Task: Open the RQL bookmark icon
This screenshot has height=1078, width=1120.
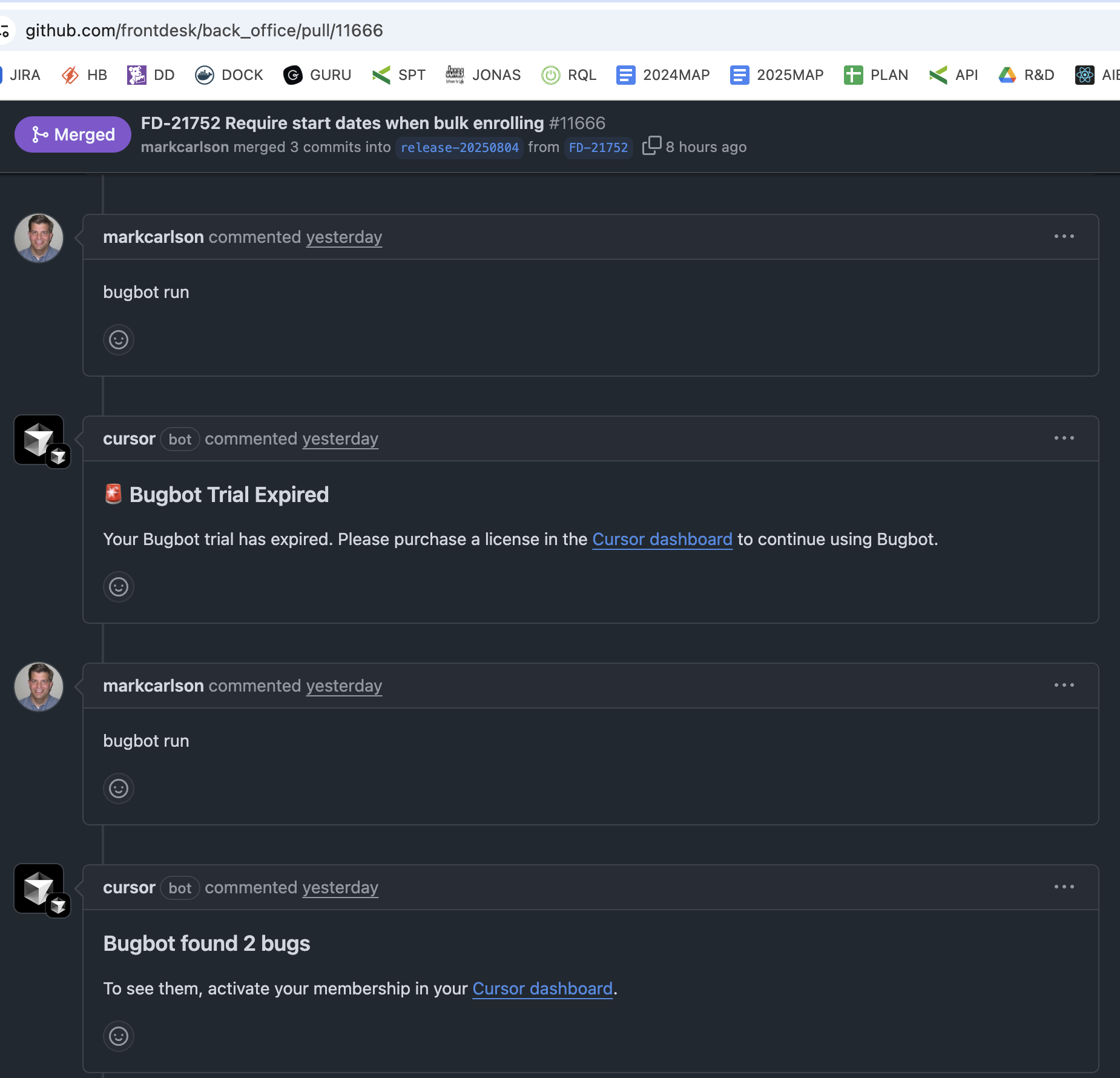Action: [551, 75]
